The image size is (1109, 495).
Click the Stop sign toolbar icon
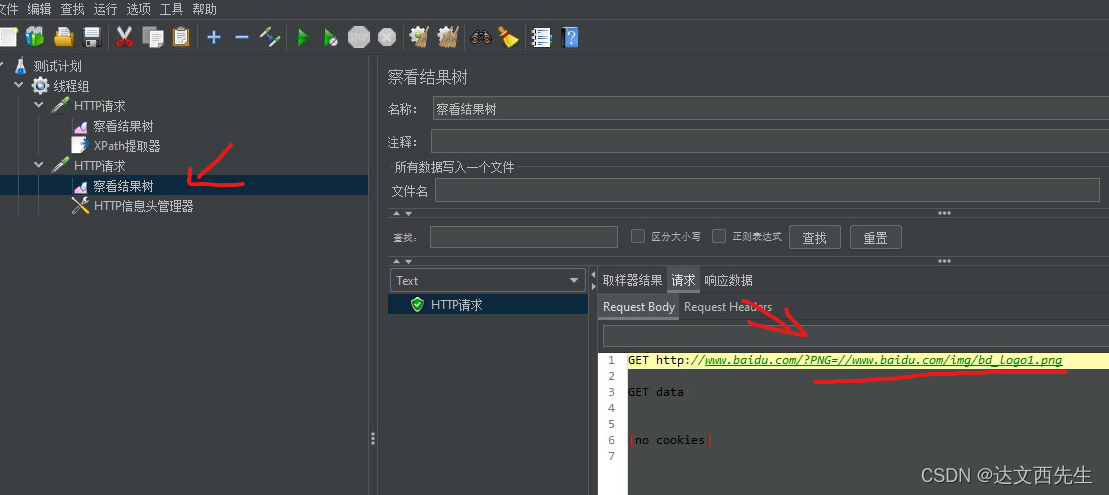[359, 37]
